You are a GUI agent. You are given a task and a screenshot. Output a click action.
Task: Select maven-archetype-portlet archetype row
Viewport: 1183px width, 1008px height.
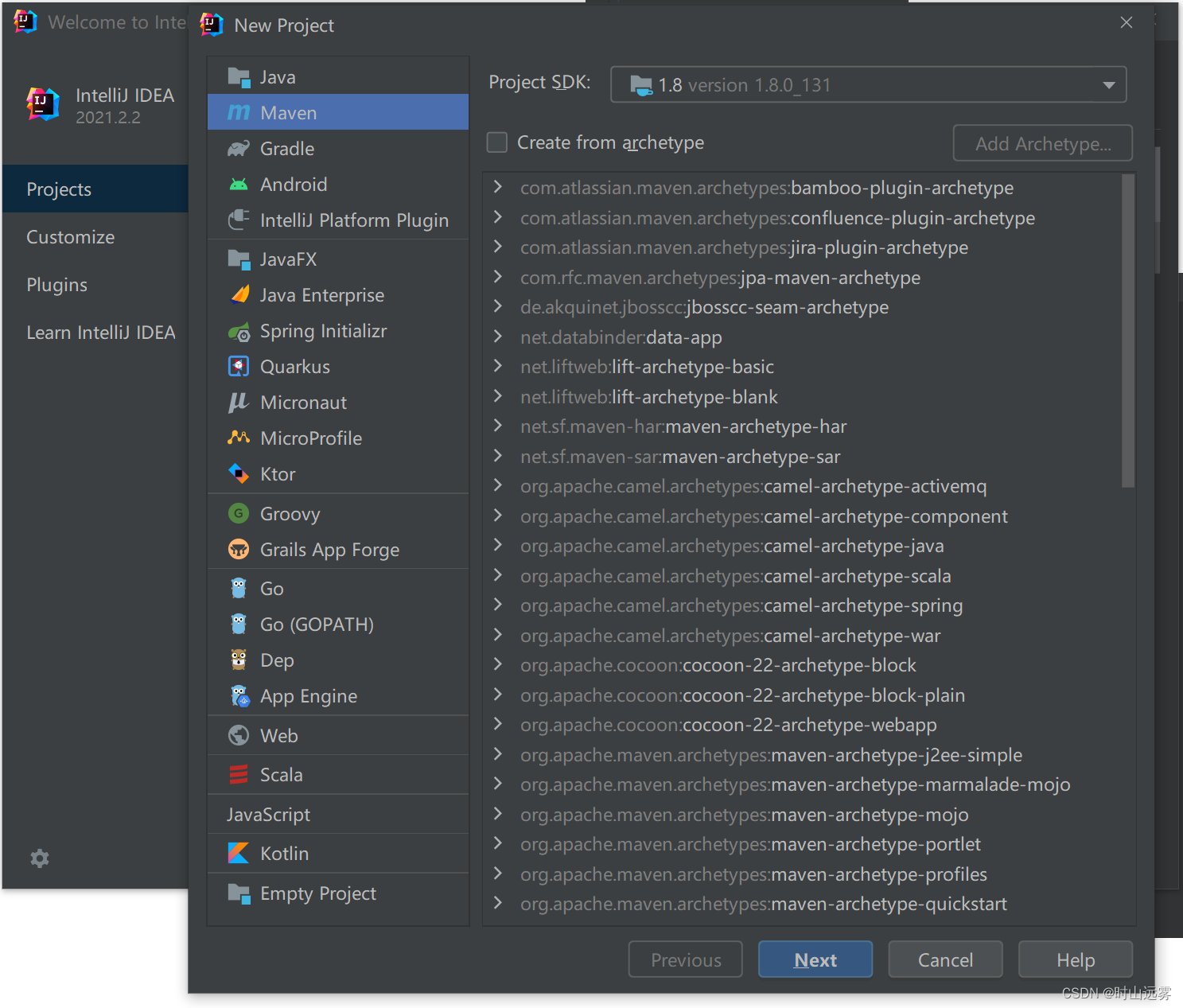point(802,844)
